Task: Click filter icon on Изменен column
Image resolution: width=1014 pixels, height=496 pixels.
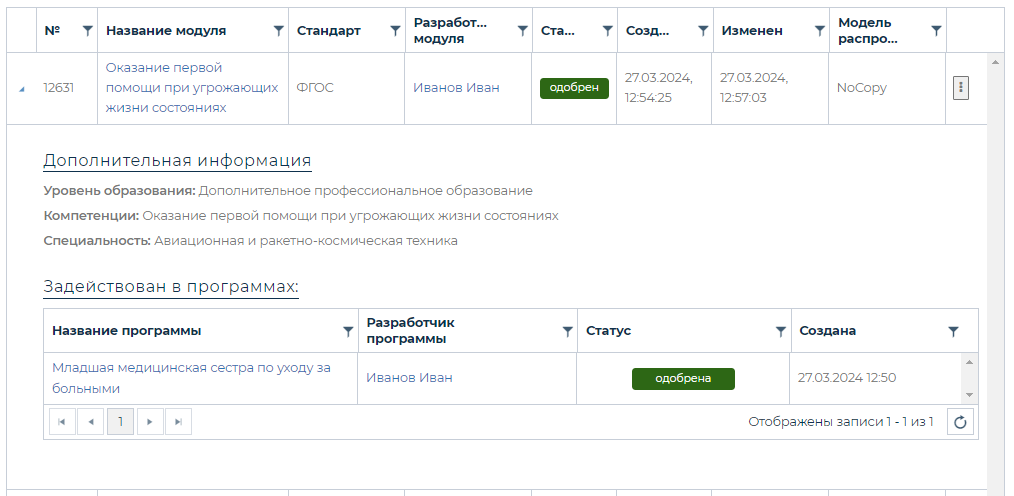Action: 817,31
